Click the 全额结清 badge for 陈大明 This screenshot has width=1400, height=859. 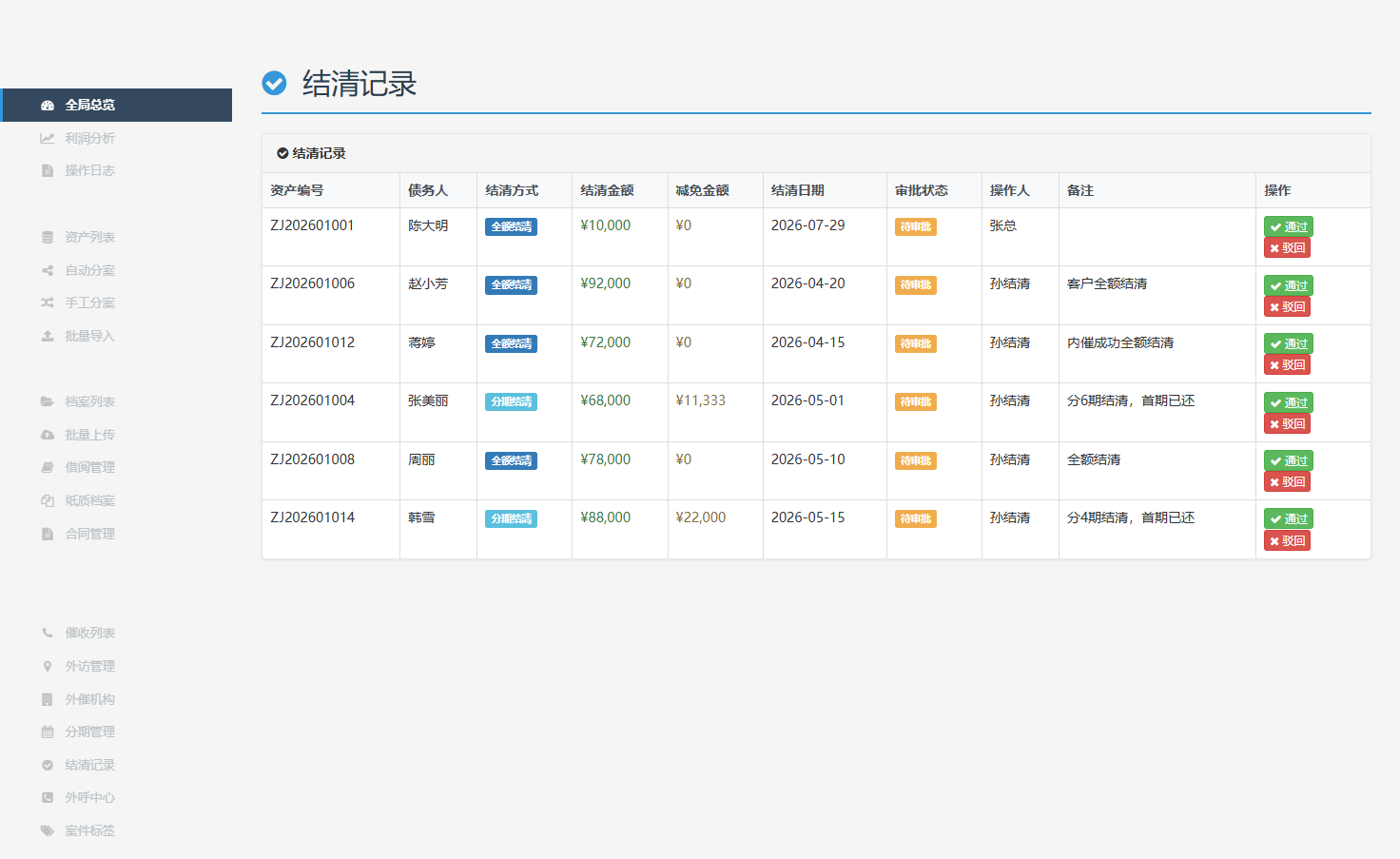[512, 227]
